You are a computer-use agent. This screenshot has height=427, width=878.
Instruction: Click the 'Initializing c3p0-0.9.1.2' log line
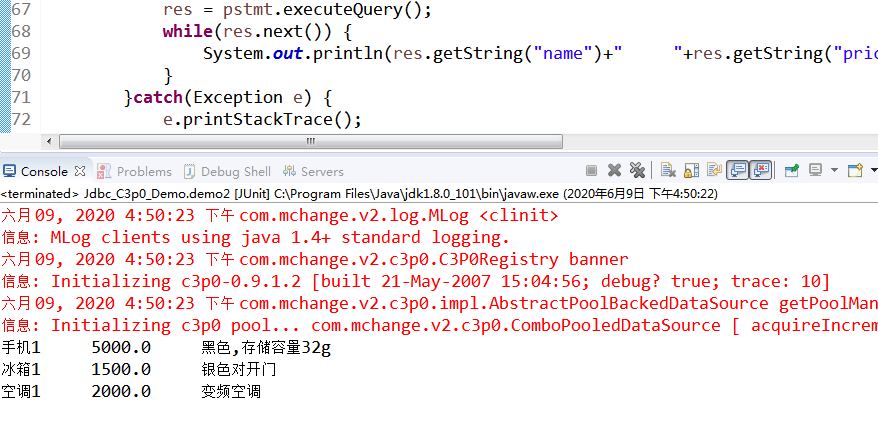pos(415,281)
